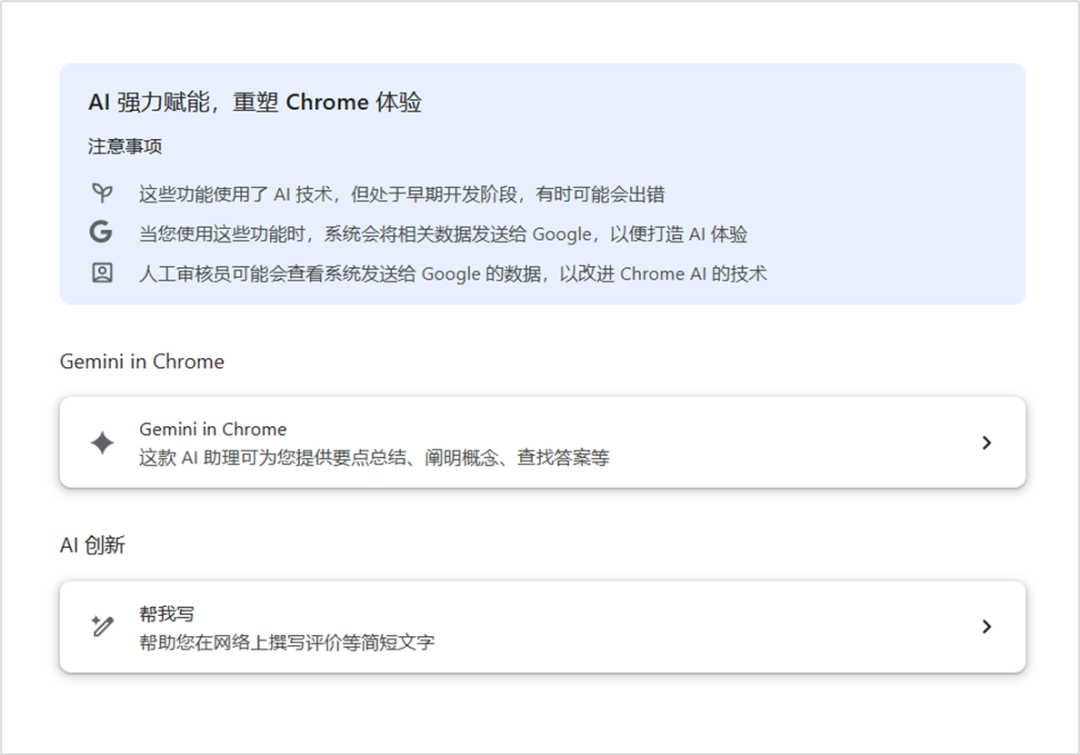This screenshot has width=1080, height=755.
Task: Open Gemini in Chrome settings chevron arrow
Action: coord(986,442)
